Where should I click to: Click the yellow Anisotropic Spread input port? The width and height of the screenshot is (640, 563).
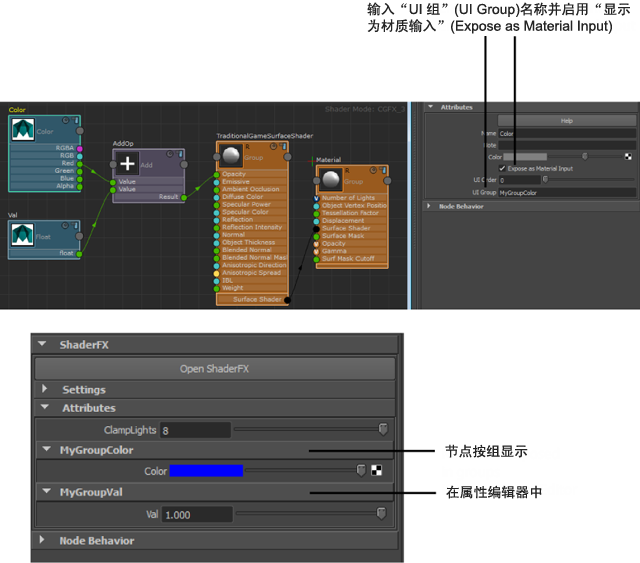(217, 273)
